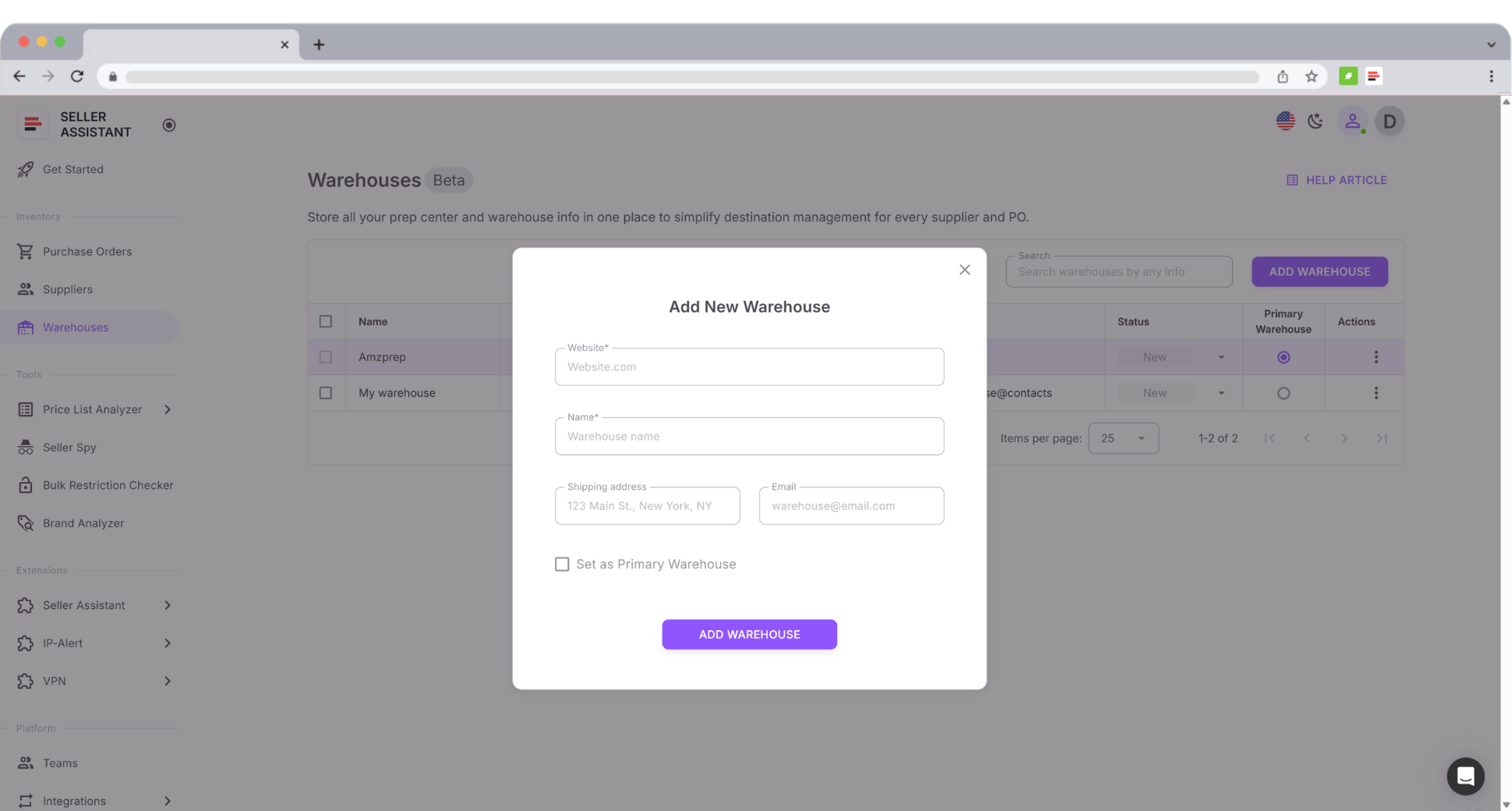Open the user profile icon
This screenshot has height=811, width=1512.
coord(1352,121)
